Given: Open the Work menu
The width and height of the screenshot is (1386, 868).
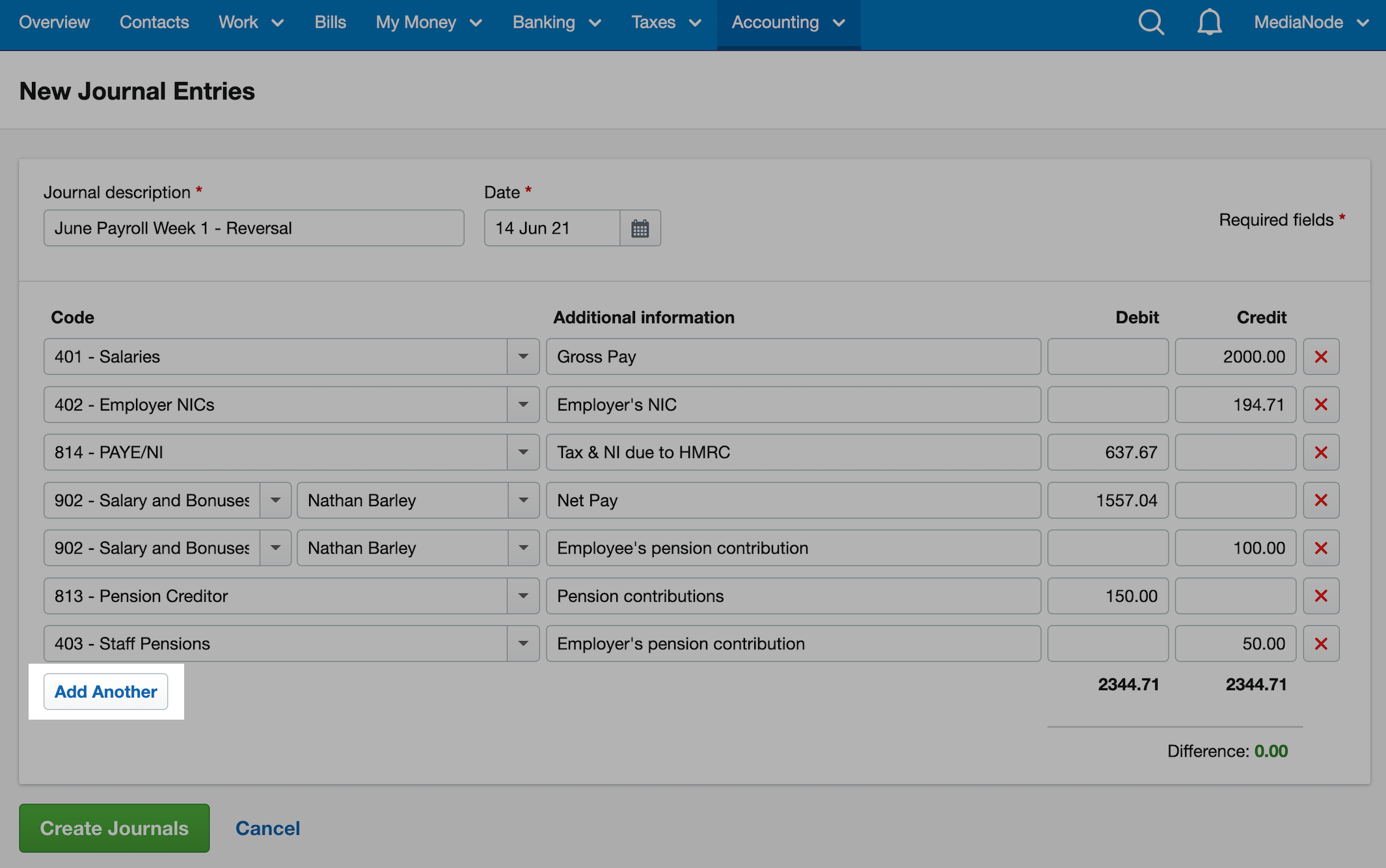Looking at the screenshot, I should tap(251, 22).
